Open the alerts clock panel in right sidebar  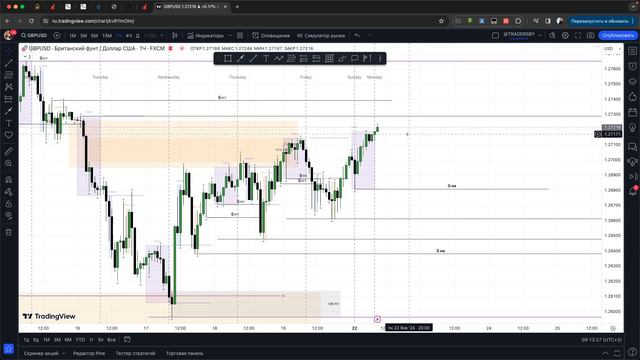point(633,66)
